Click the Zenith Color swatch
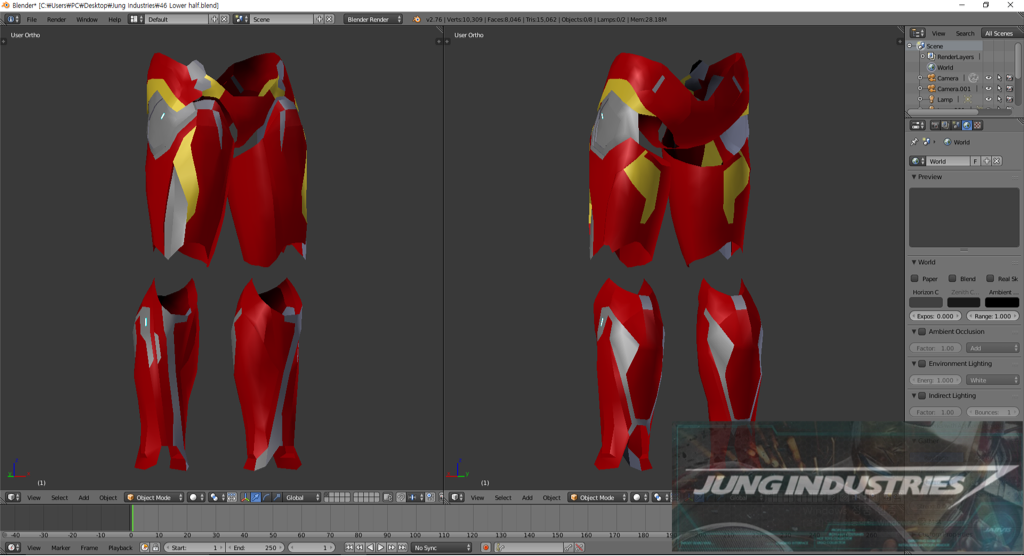Image resolution: width=1024 pixels, height=556 pixels. click(963, 302)
